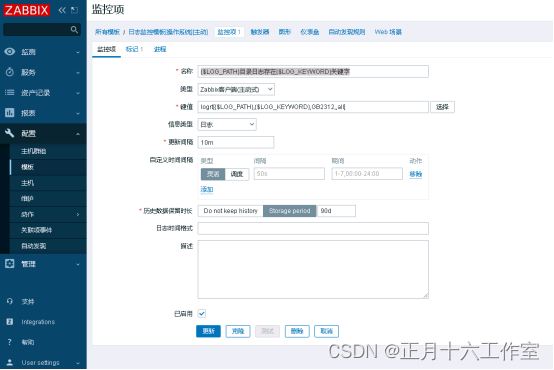
Task: Click the question mark icon for 帮助
Action: point(10,342)
